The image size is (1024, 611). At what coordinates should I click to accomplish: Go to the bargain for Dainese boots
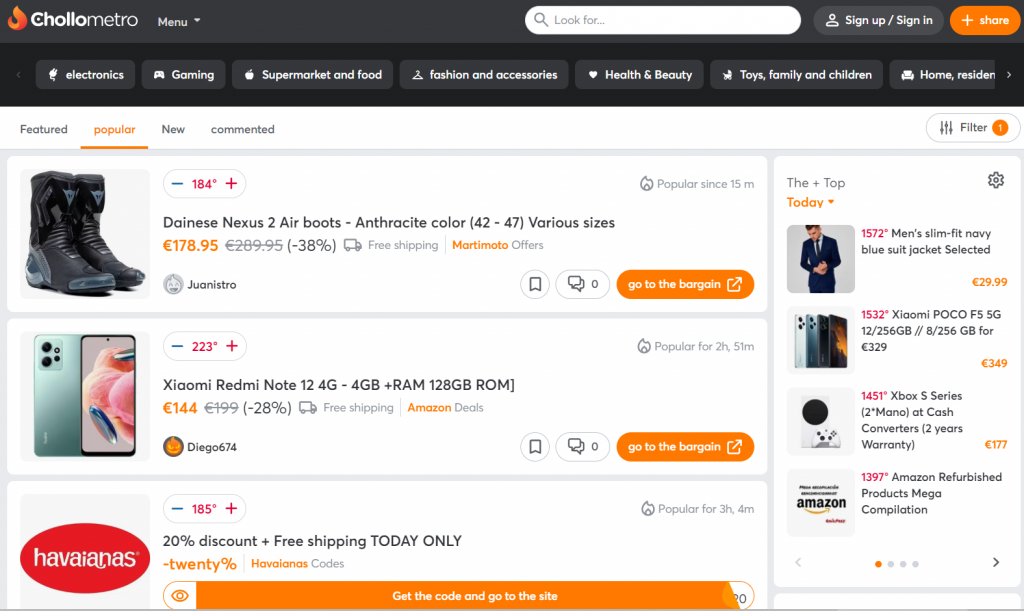685,285
